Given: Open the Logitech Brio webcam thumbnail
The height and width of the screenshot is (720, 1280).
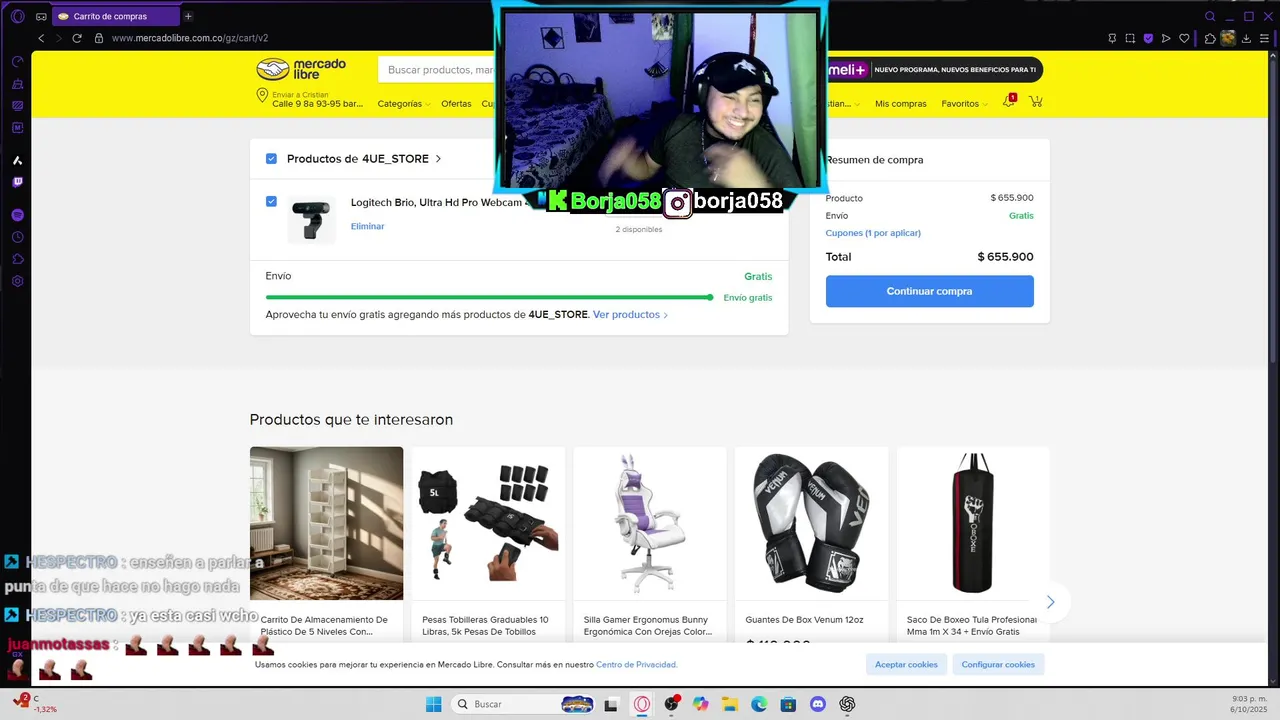Looking at the screenshot, I should point(311,219).
